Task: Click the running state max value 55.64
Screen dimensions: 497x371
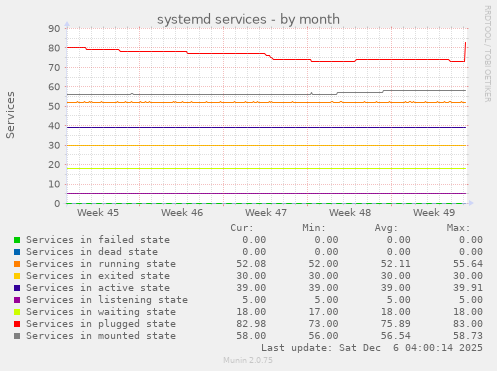Action: point(468,264)
